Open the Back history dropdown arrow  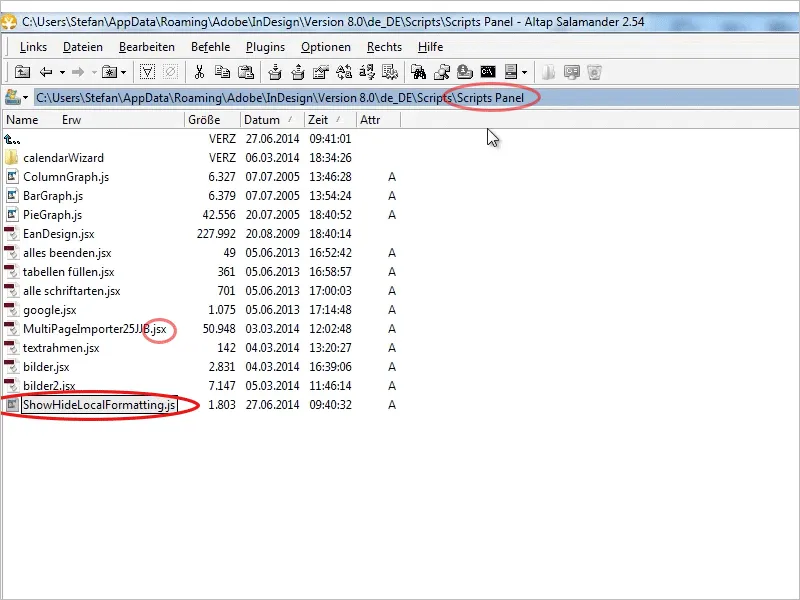click(62, 72)
